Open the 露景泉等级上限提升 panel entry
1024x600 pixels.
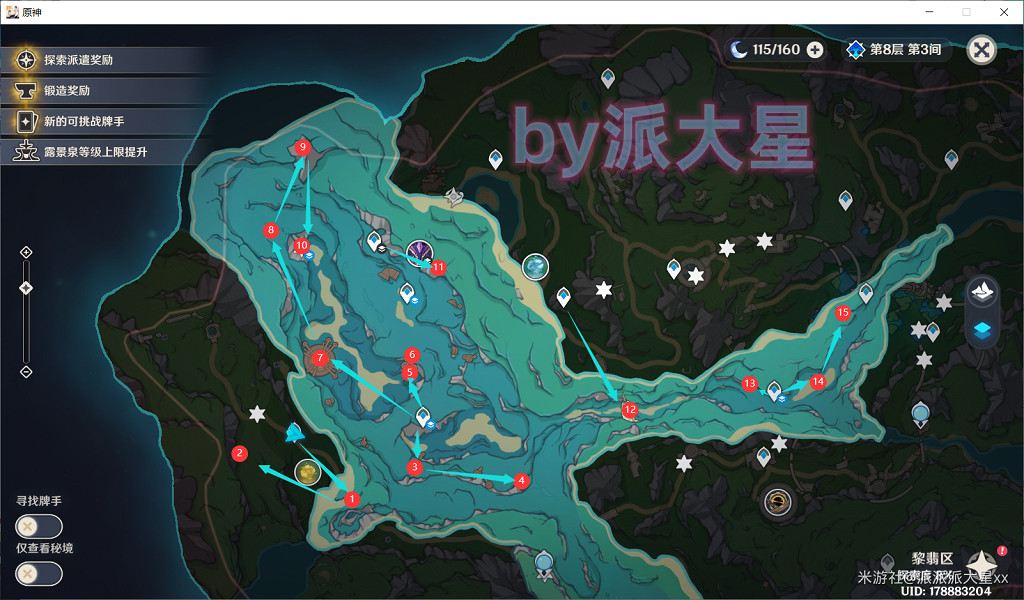point(25,152)
